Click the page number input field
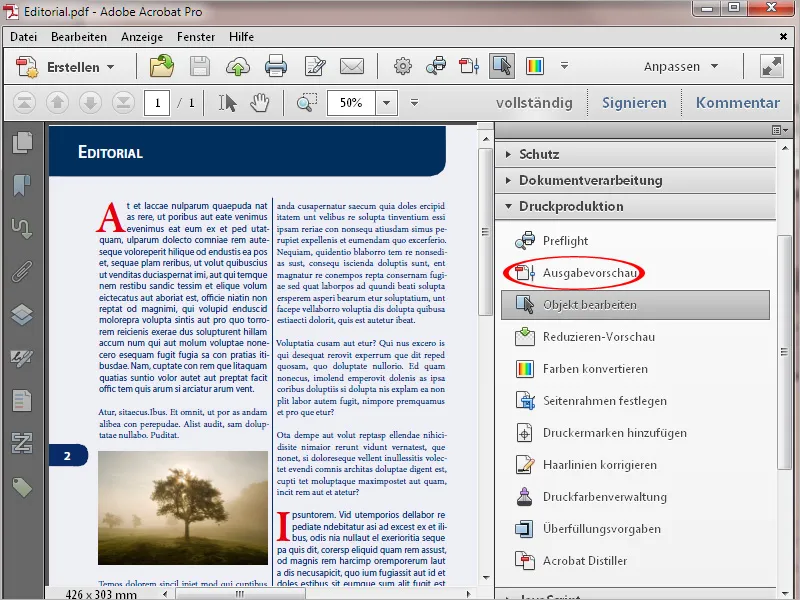Image resolution: width=800 pixels, height=600 pixels. pyautogui.click(x=157, y=103)
